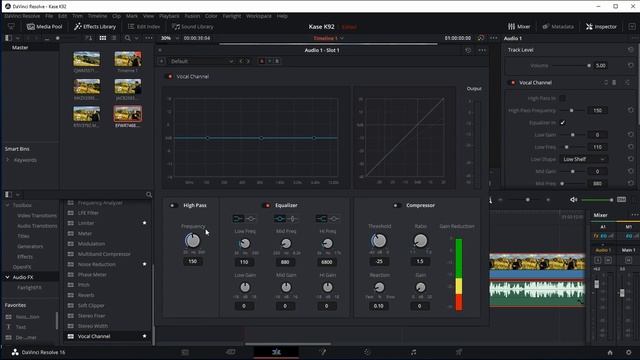640x360 pixels.
Task: Toggle Equalizer section enable
Action: click(267, 205)
